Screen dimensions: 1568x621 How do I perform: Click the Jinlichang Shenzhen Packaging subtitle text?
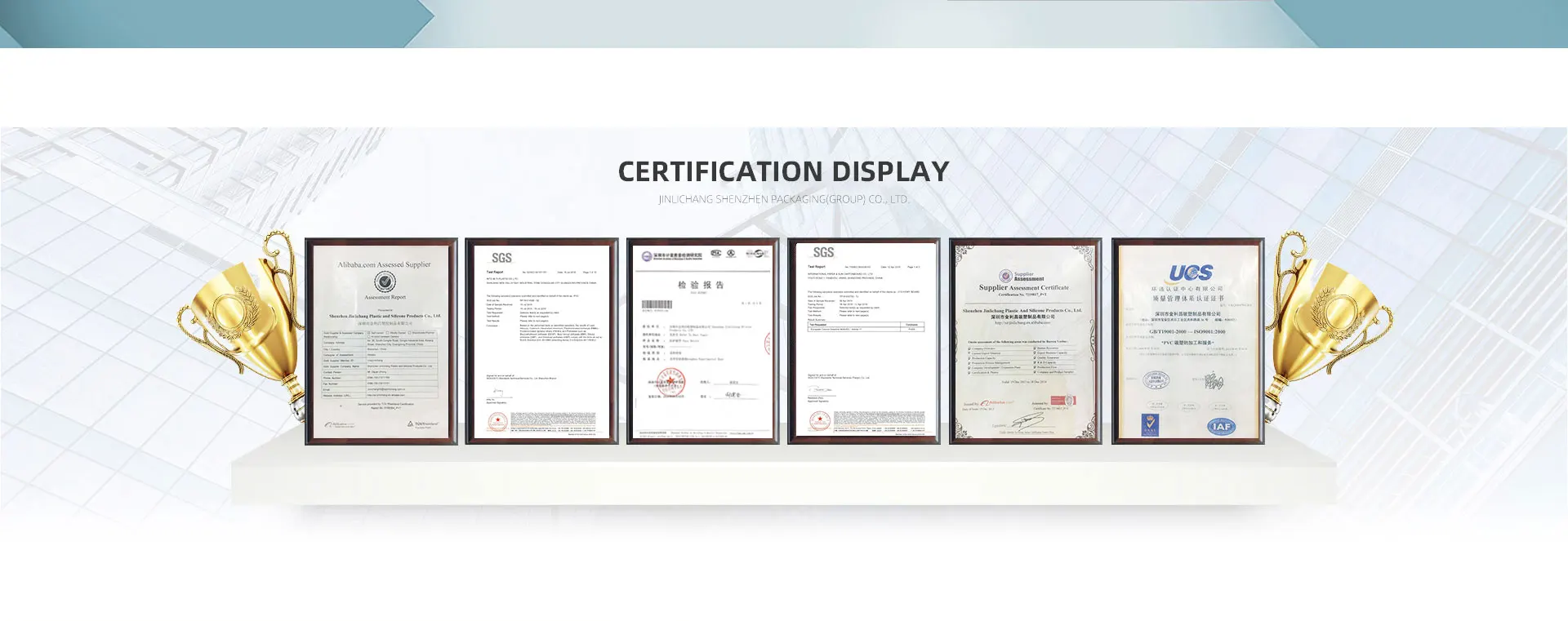coord(783,199)
